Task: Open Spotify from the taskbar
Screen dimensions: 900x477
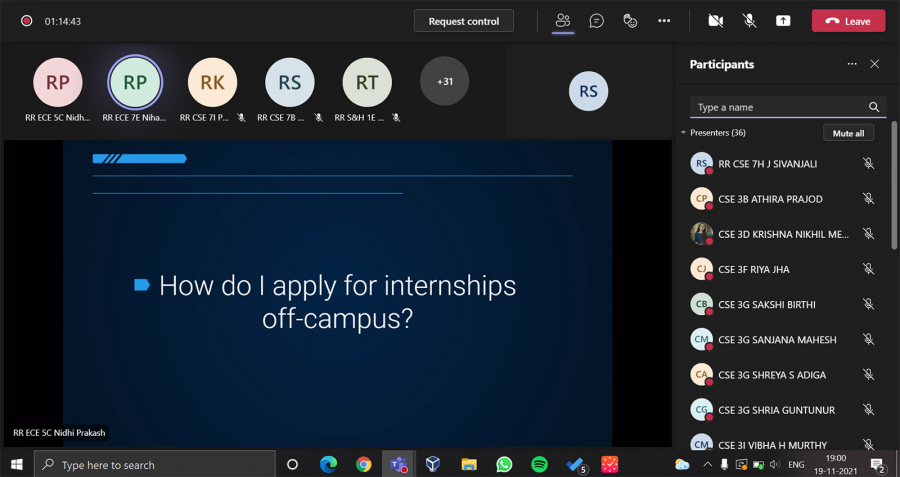Action: pyautogui.click(x=539, y=464)
